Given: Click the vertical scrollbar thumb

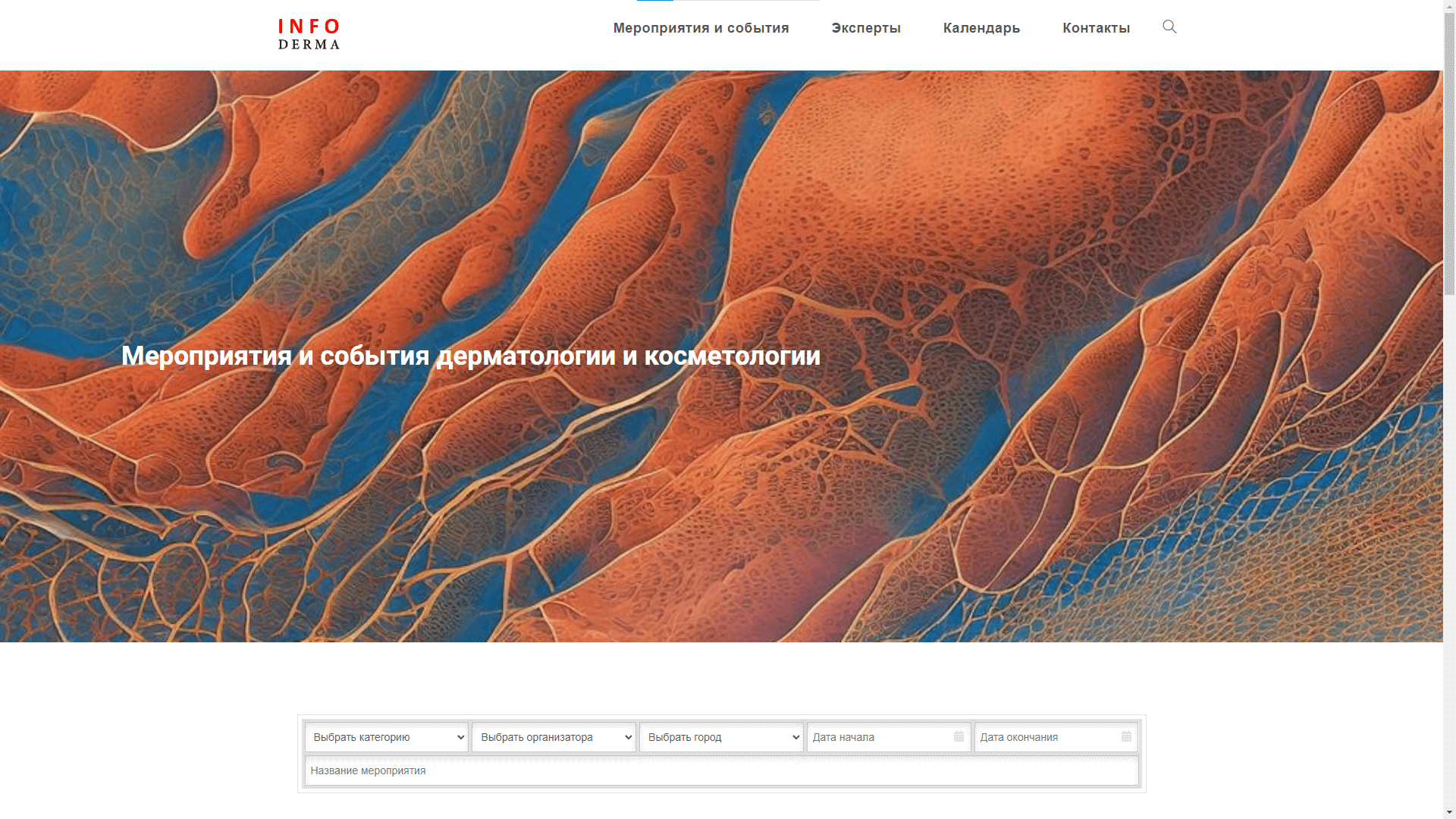Looking at the screenshot, I should (1449, 152).
